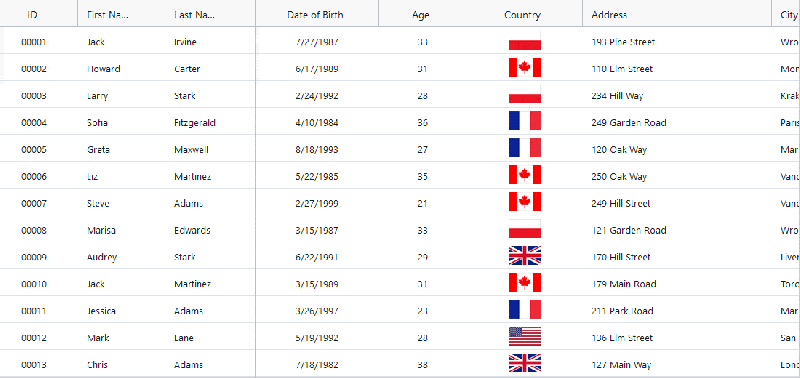The width and height of the screenshot is (800, 378).
Task: Click first name cell Larry
Action: point(97,96)
